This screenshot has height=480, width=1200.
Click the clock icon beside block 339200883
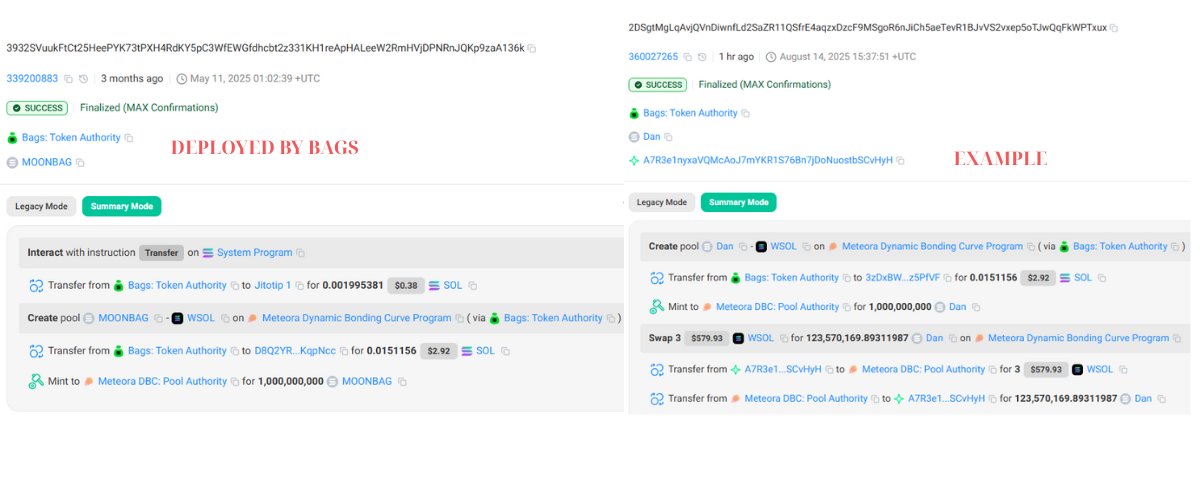pos(84,78)
